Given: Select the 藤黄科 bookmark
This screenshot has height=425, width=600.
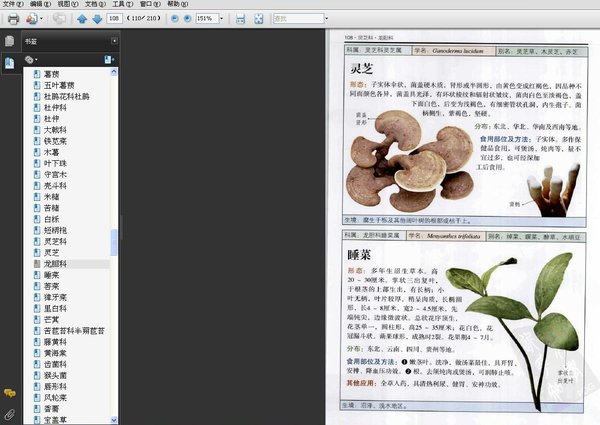Looking at the screenshot, I should [55, 342].
